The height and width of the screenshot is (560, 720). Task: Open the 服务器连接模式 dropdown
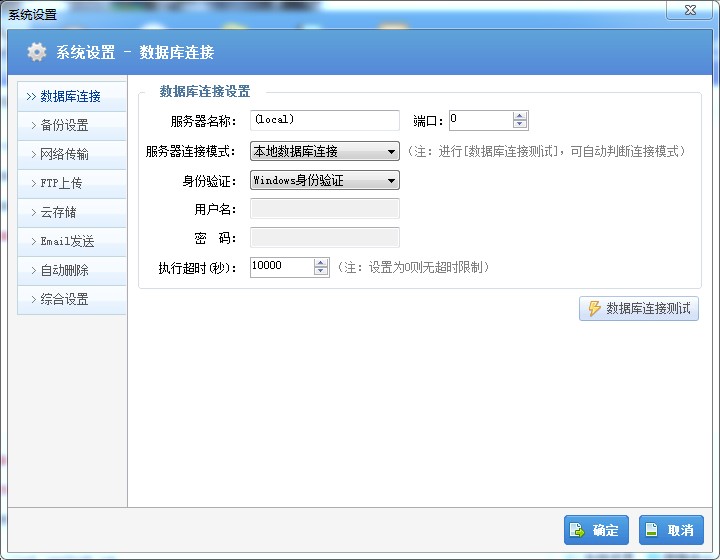[x=325, y=151]
